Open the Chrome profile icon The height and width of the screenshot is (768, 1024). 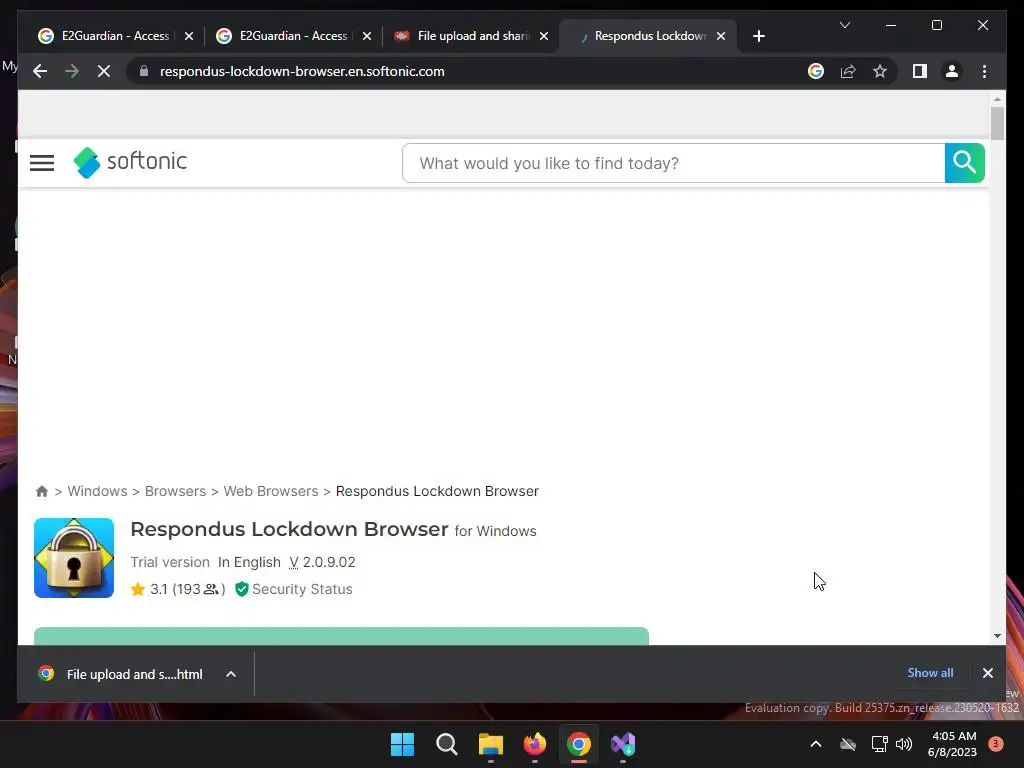click(952, 71)
